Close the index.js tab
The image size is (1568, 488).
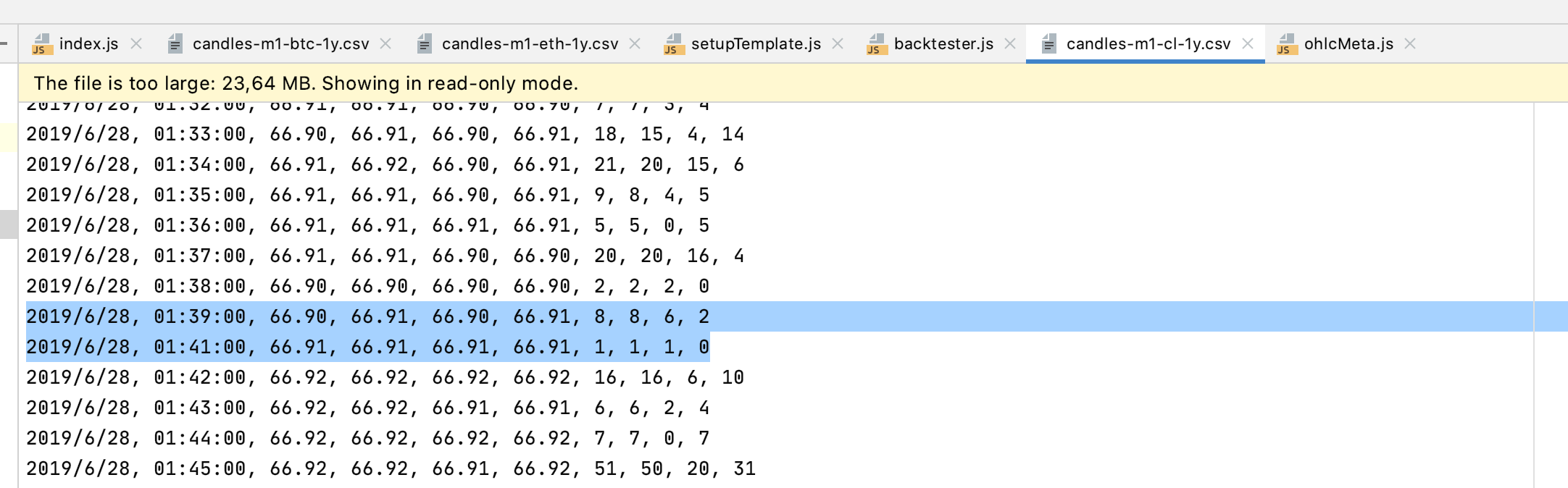(136, 44)
